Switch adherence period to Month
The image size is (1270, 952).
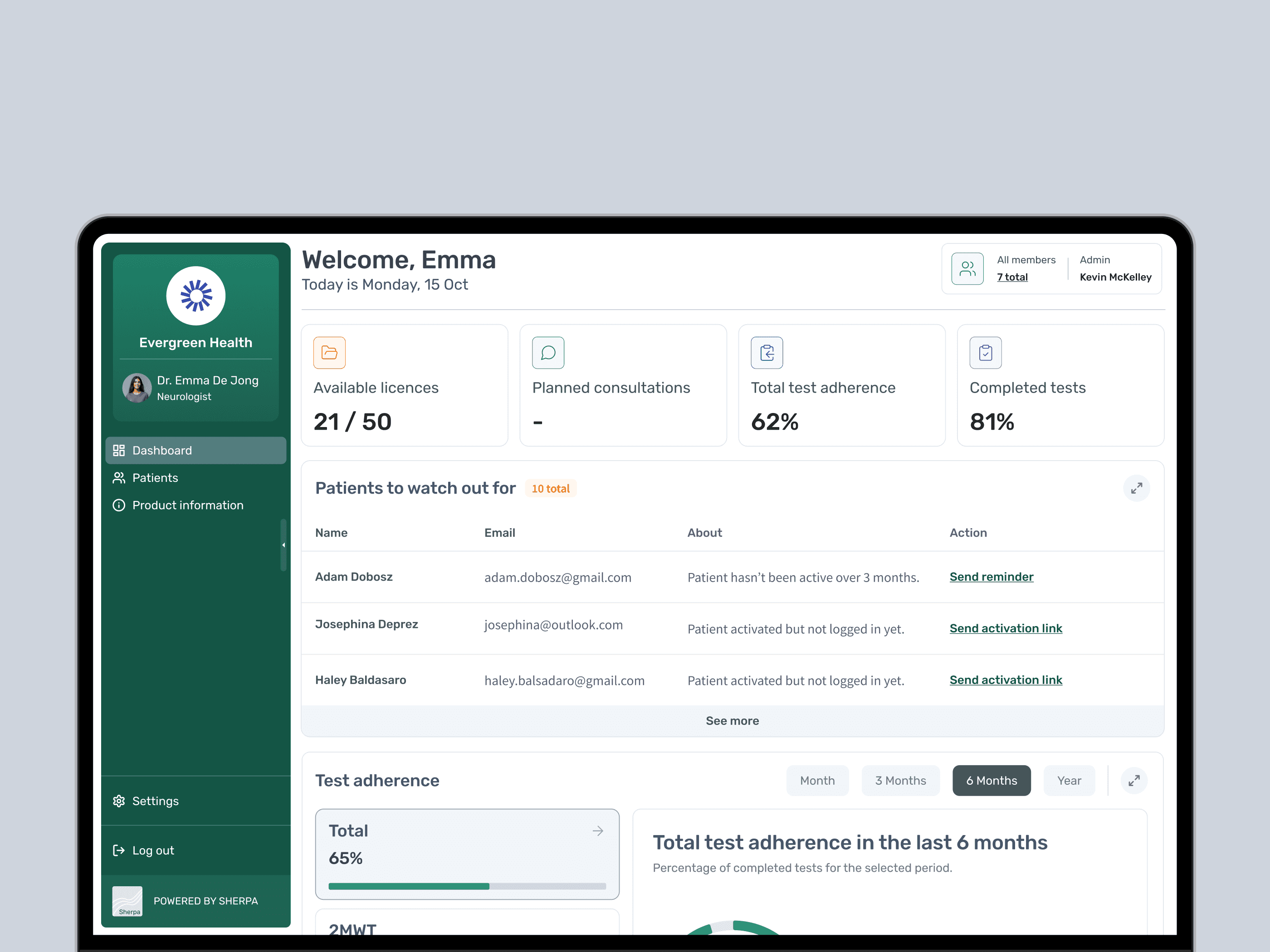(x=817, y=781)
